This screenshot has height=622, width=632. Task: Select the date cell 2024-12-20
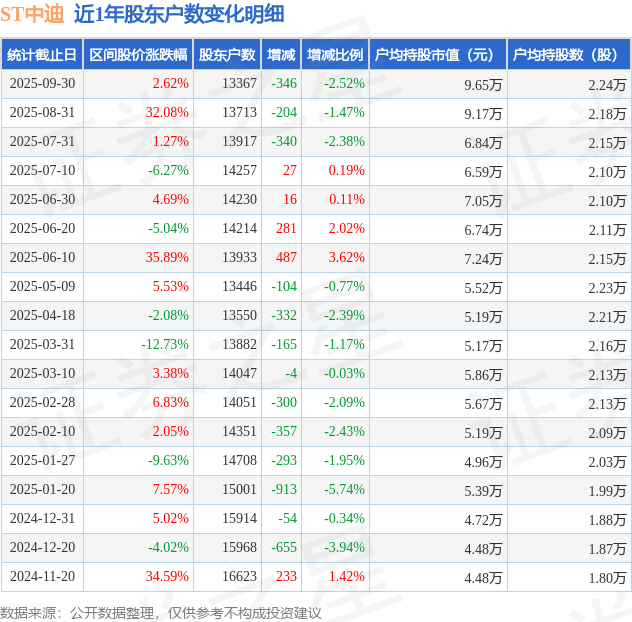42,547
